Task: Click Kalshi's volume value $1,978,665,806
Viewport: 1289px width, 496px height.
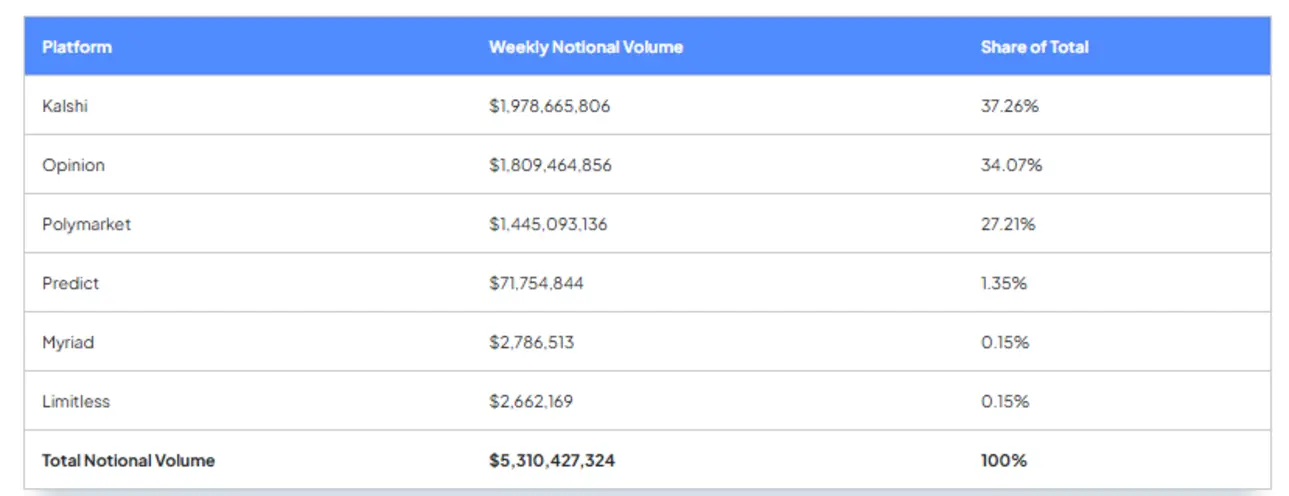Action: click(x=549, y=106)
